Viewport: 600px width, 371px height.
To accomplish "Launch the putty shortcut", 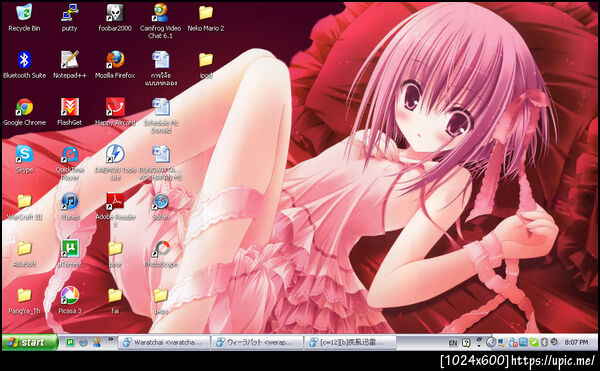I will [69, 17].
